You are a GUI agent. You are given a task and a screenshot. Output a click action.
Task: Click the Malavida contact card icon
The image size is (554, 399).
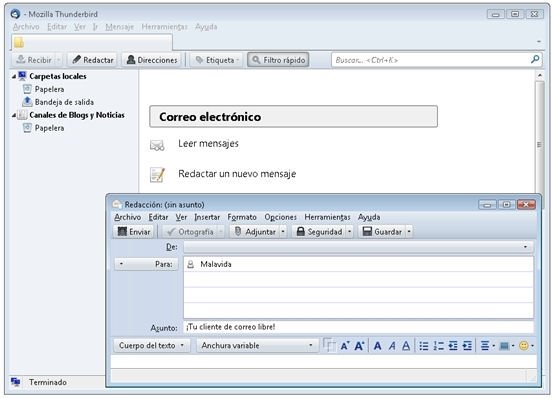pyautogui.click(x=190, y=264)
